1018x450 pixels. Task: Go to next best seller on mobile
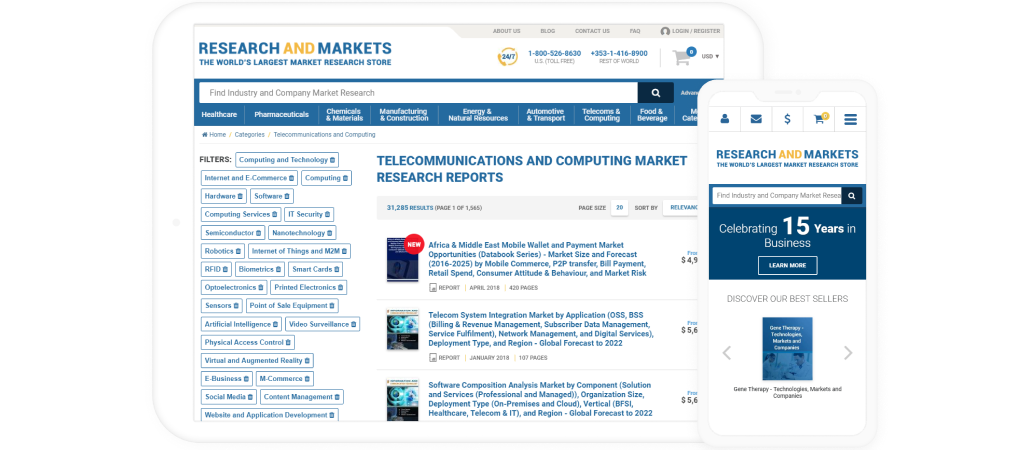pyautogui.click(x=848, y=353)
